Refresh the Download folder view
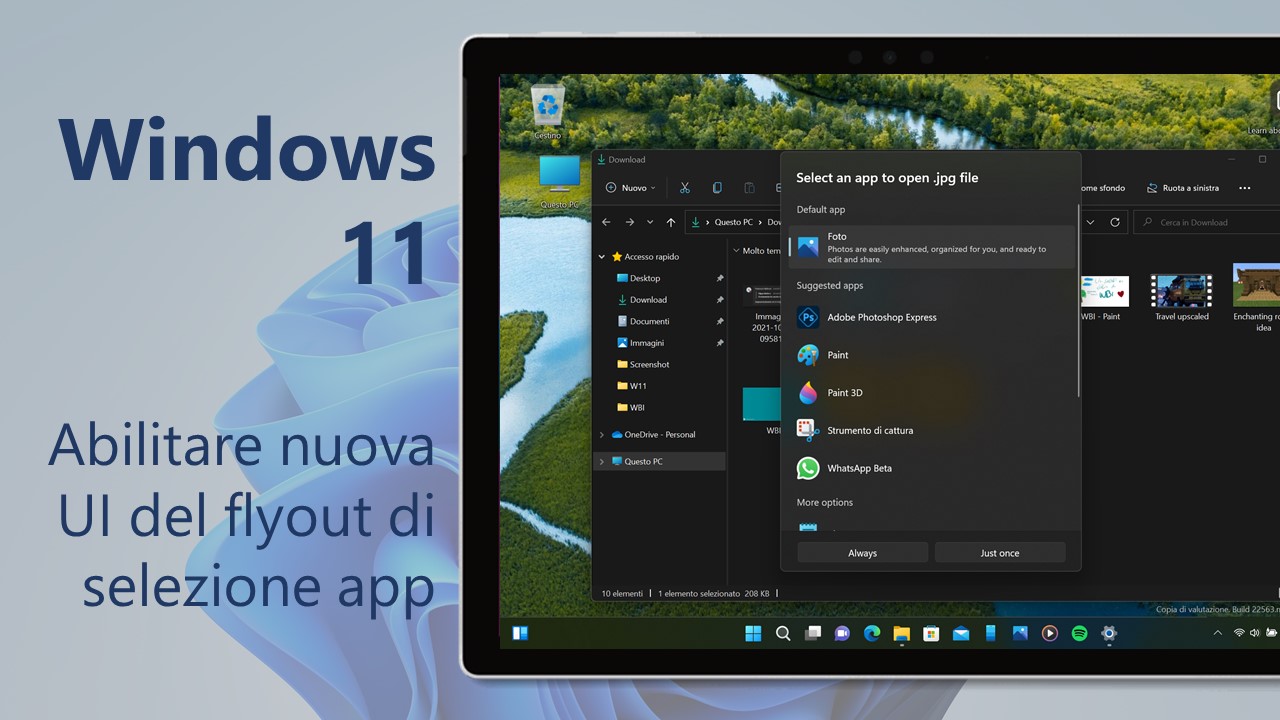1280x720 pixels. (x=1115, y=222)
